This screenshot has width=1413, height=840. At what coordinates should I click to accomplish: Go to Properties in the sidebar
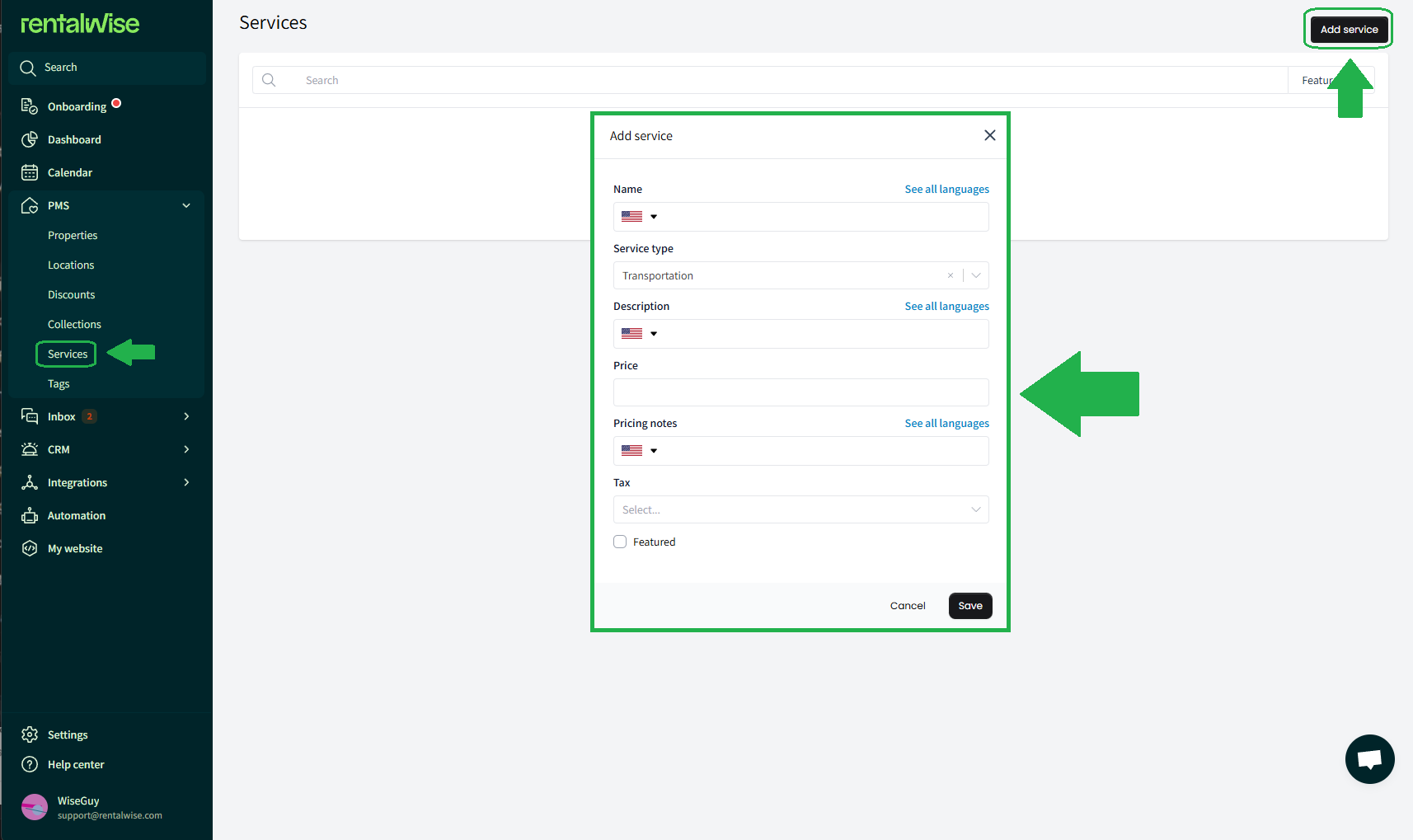(73, 235)
